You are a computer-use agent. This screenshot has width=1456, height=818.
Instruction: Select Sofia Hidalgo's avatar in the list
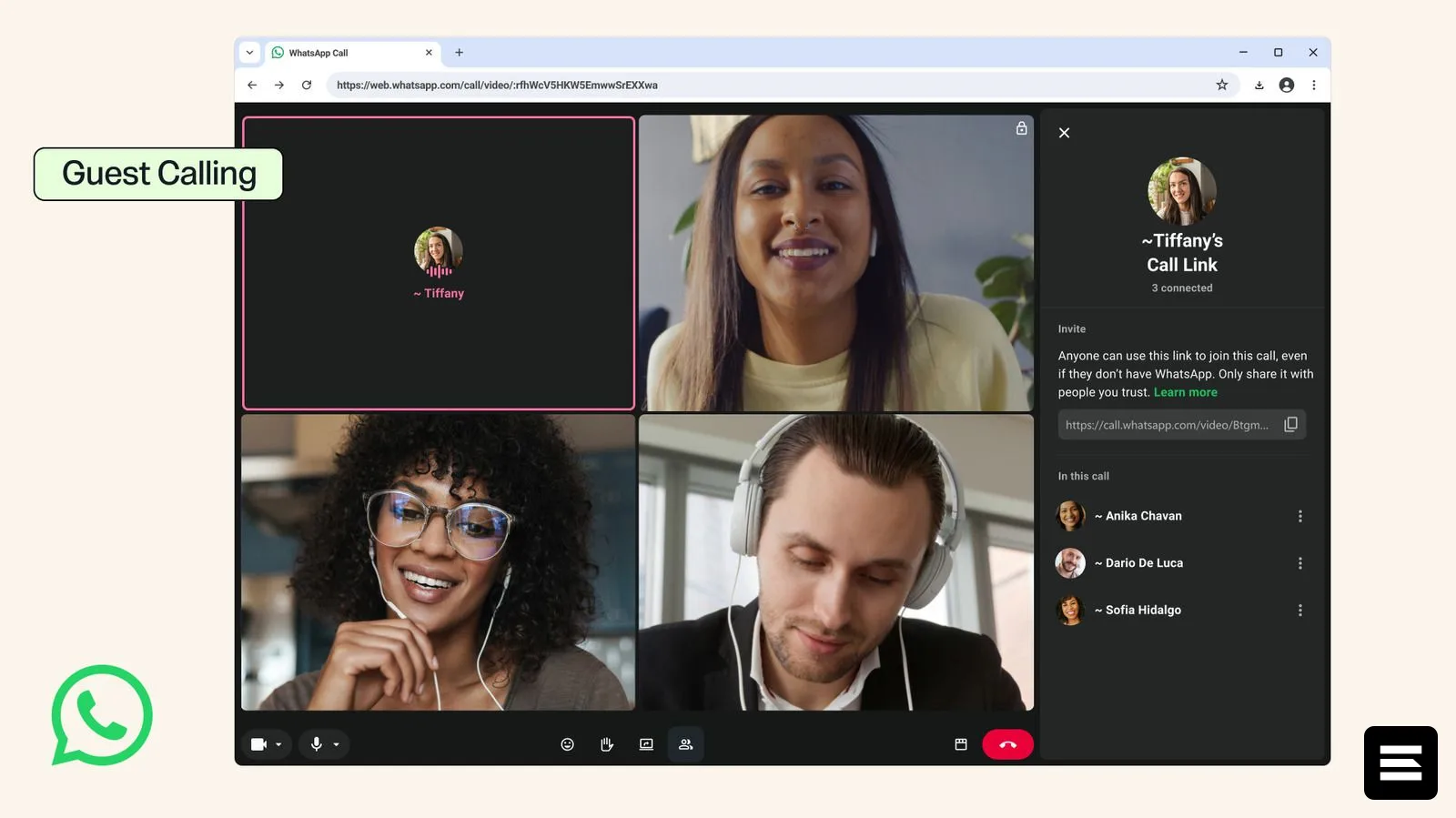pos(1070,611)
